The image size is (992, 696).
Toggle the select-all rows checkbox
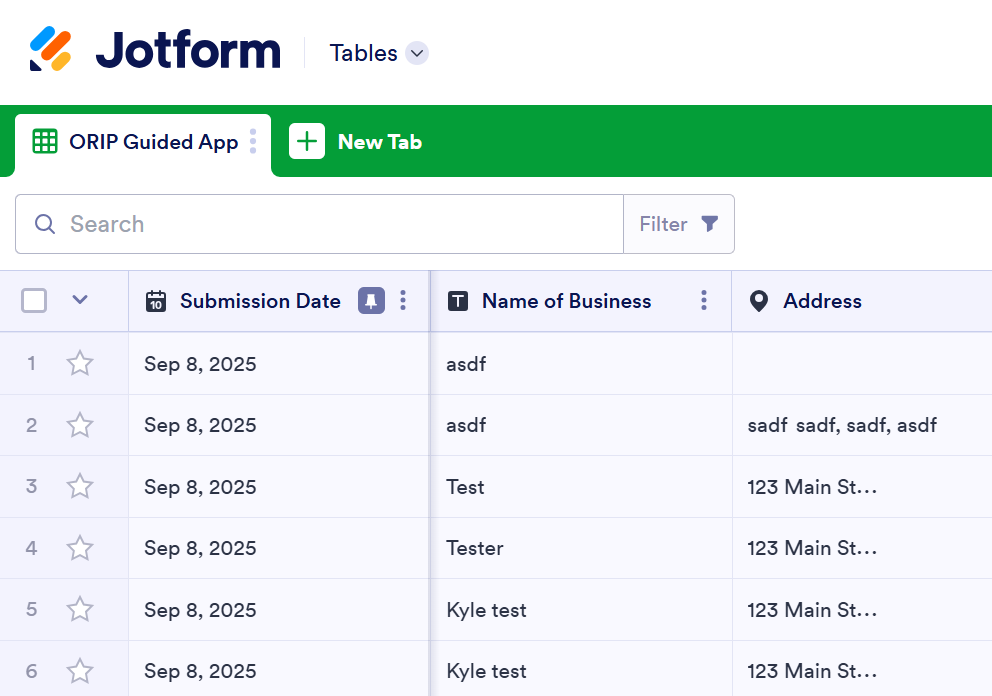(34, 301)
